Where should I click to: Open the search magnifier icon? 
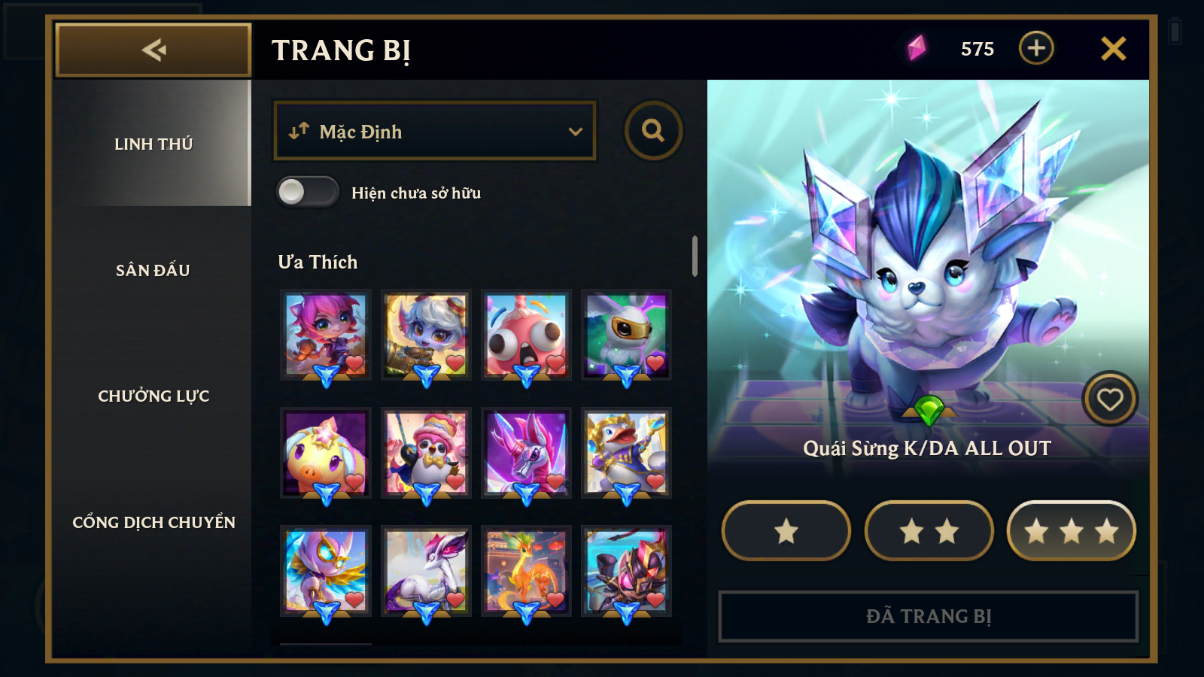tap(653, 131)
